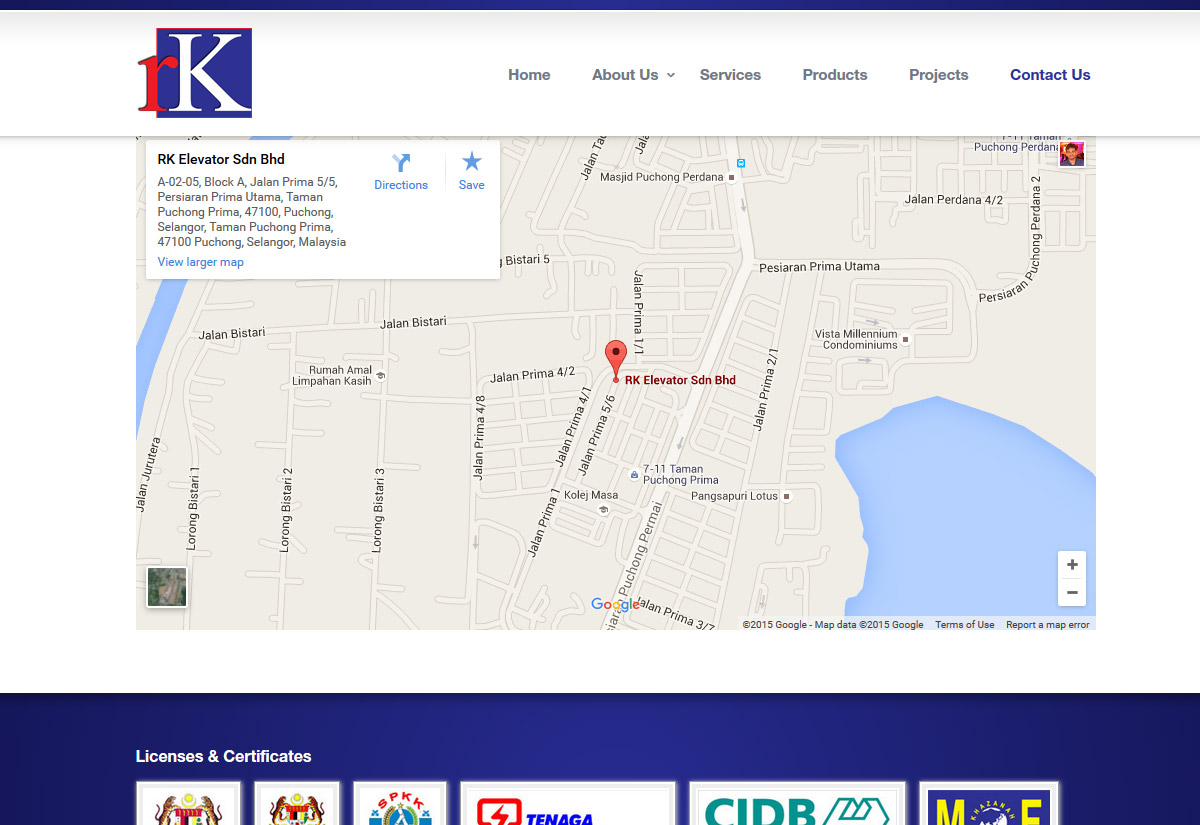Zoom out using the minus button
This screenshot has height=825, width=1200.
pos(1072,593)
